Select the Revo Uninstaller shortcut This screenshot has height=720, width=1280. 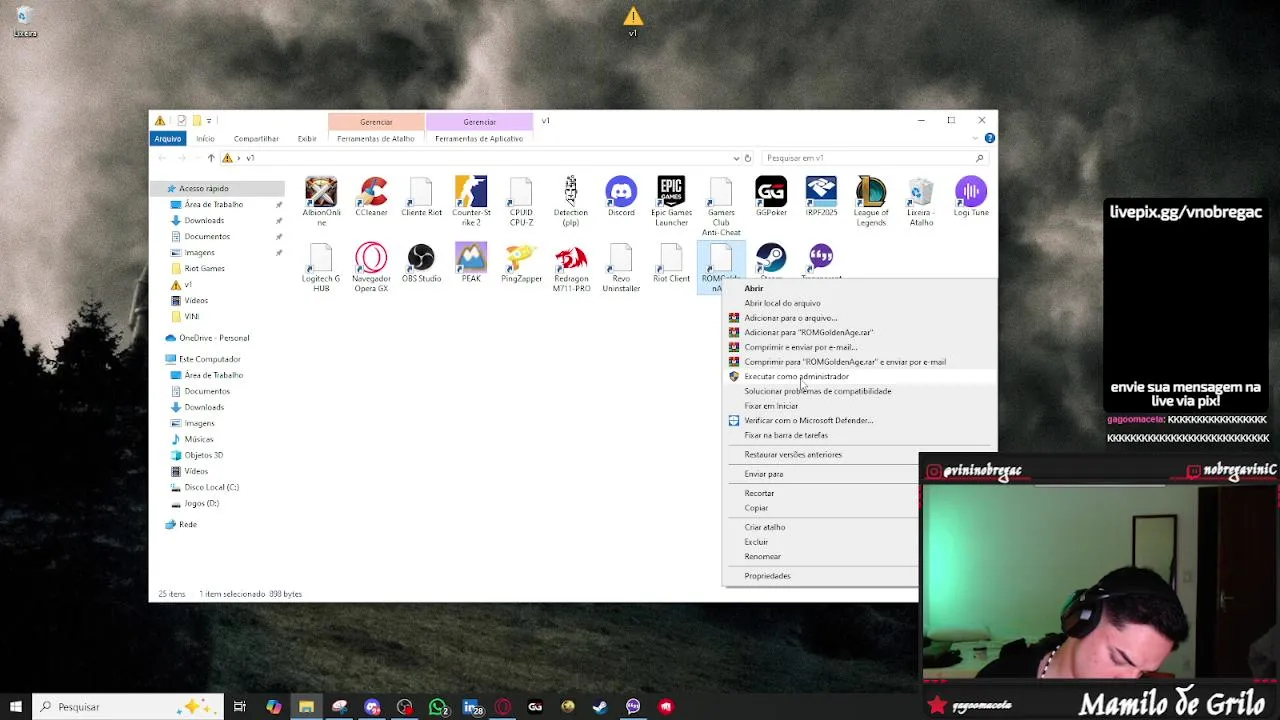621,268
